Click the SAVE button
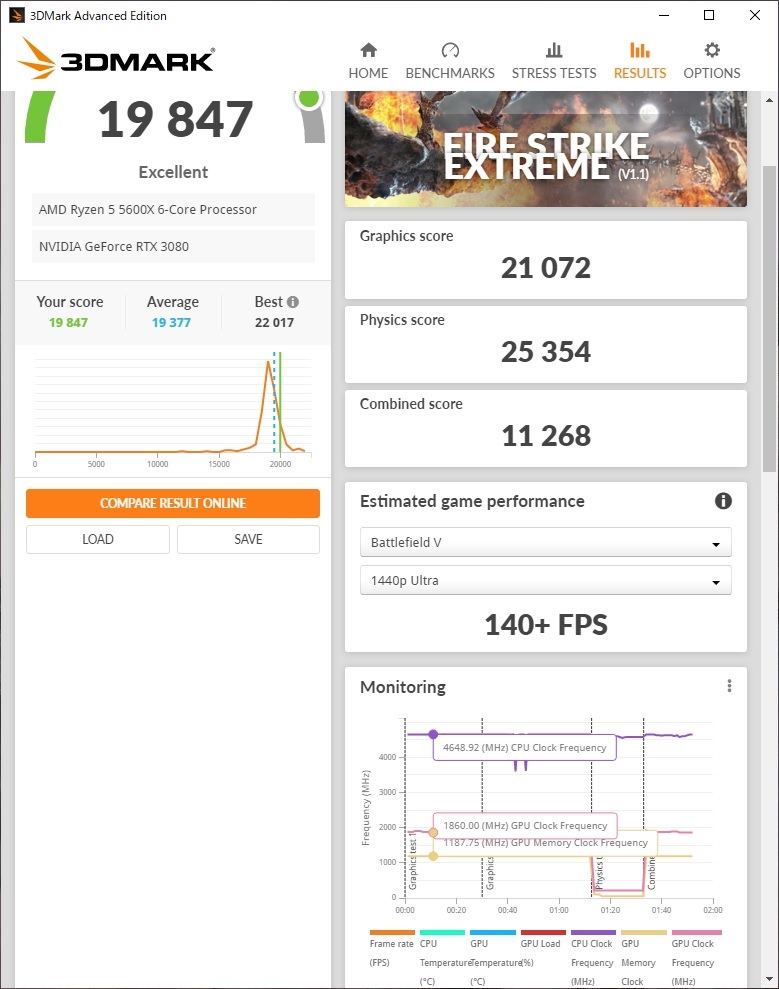Image resolution: width=779 pixels, height=989 pixels. pyautogui.click(x=249, y=539)
